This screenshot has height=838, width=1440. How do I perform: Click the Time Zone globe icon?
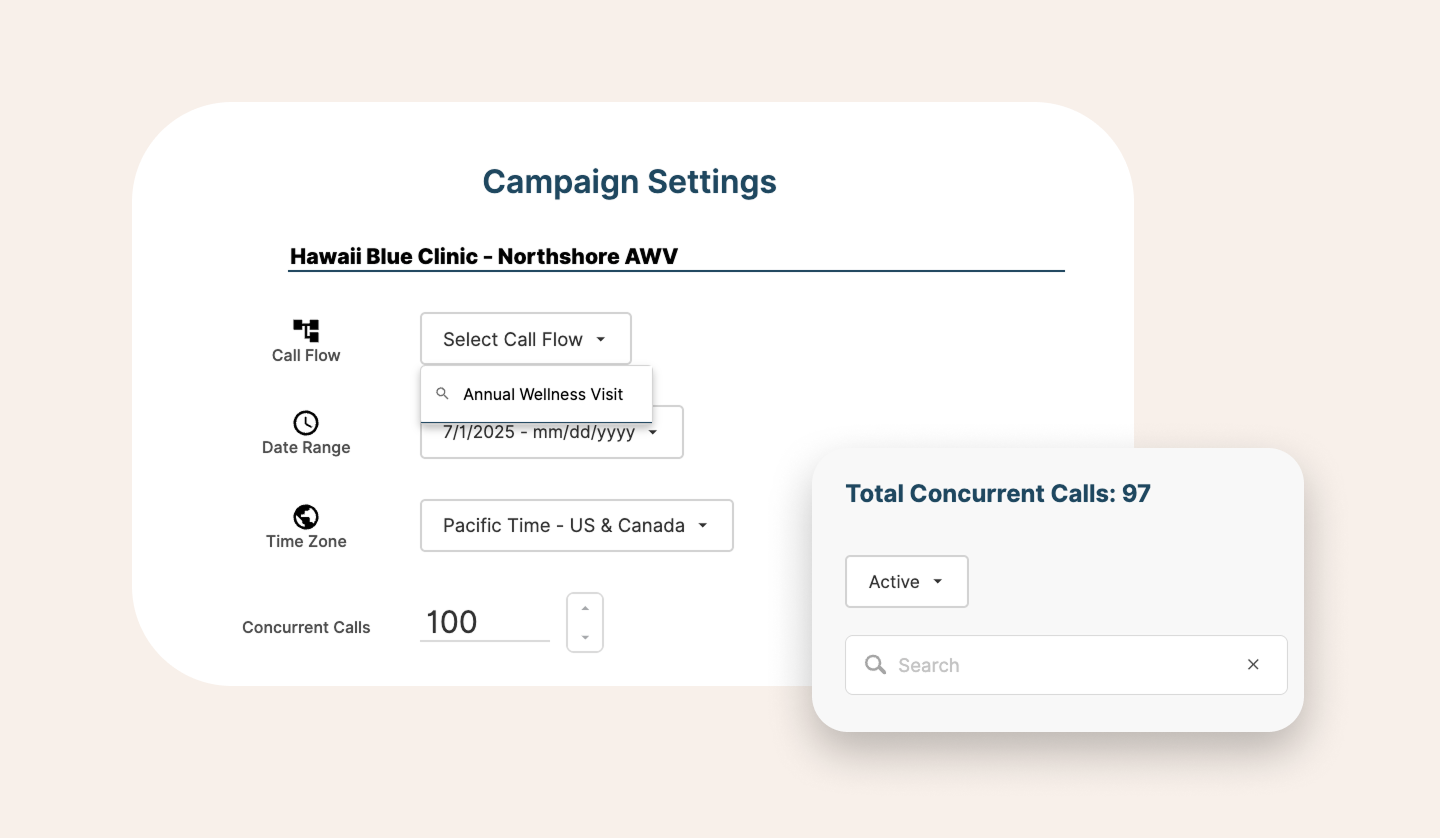(x=306, y=517)
